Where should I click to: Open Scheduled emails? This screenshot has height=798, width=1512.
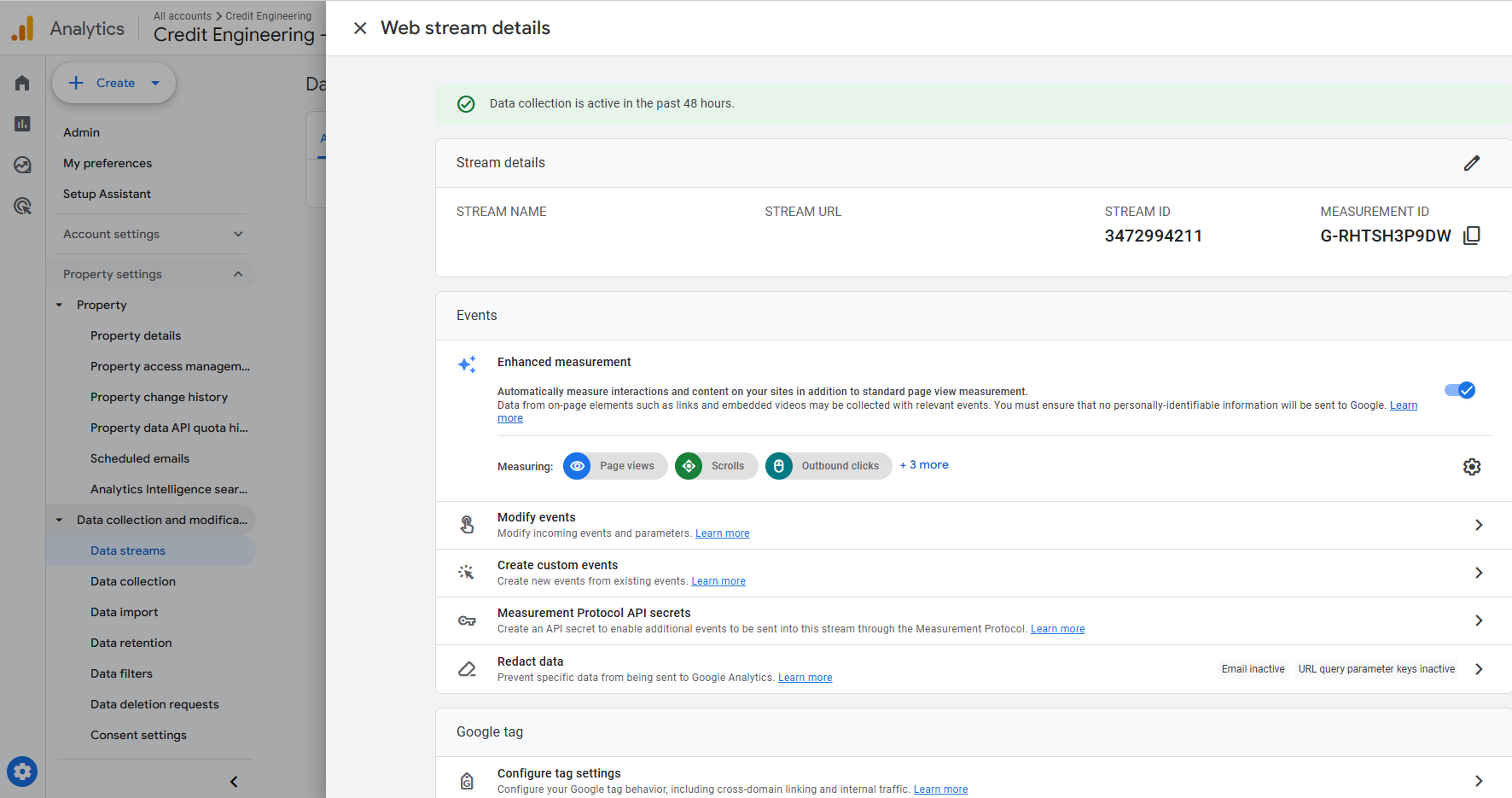pyautogui.click(x=140, y=458)
